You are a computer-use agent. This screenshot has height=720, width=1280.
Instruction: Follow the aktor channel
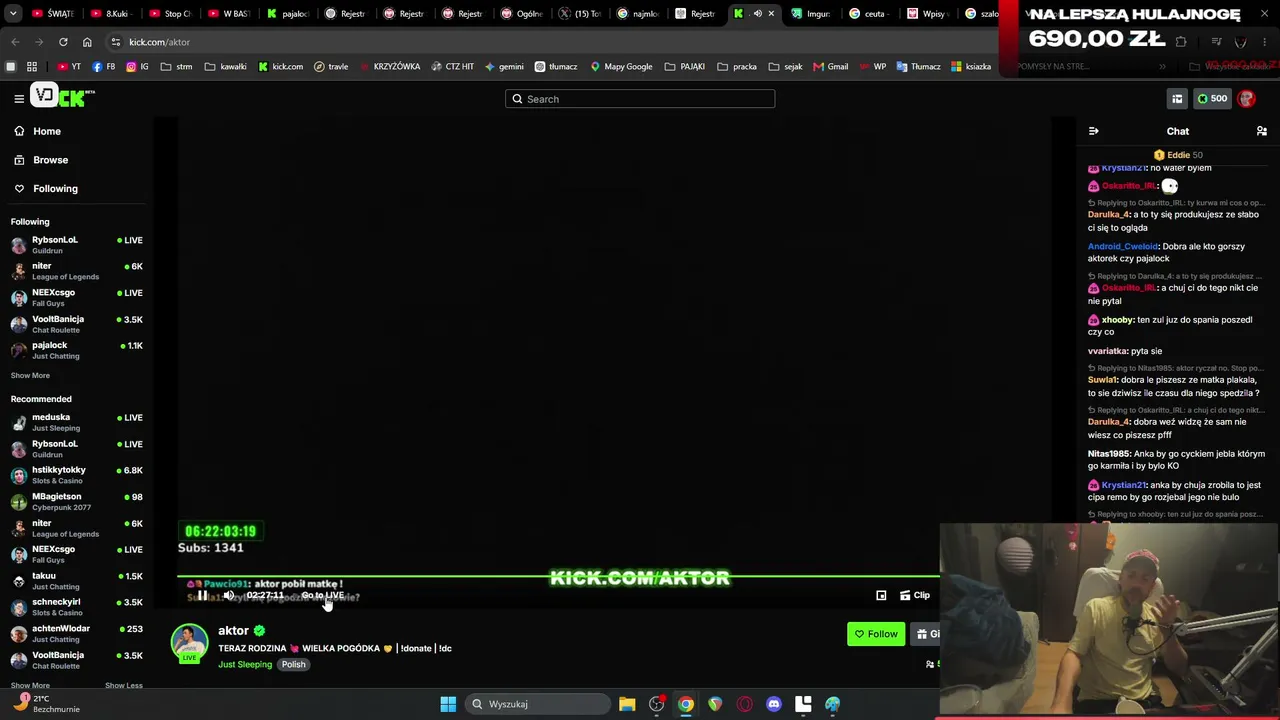[x=876, y=634]
